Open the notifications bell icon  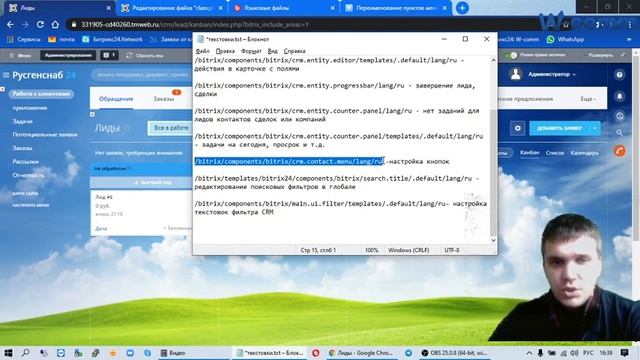[x=620, y=96]
